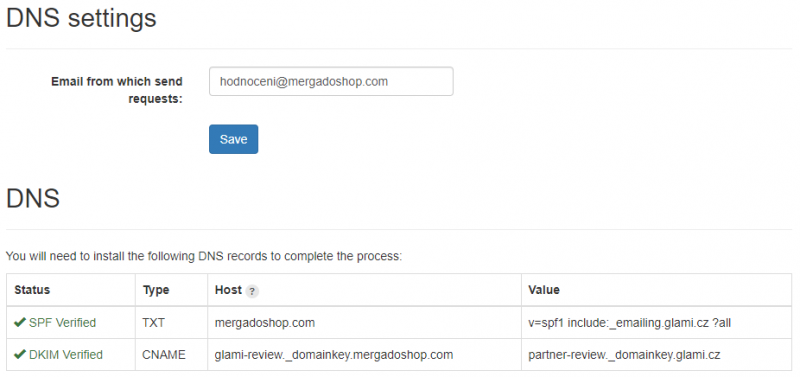800x377 pixels.
Task: Click the SPF Verified green checkmark
Action: [x=20, y=322]
